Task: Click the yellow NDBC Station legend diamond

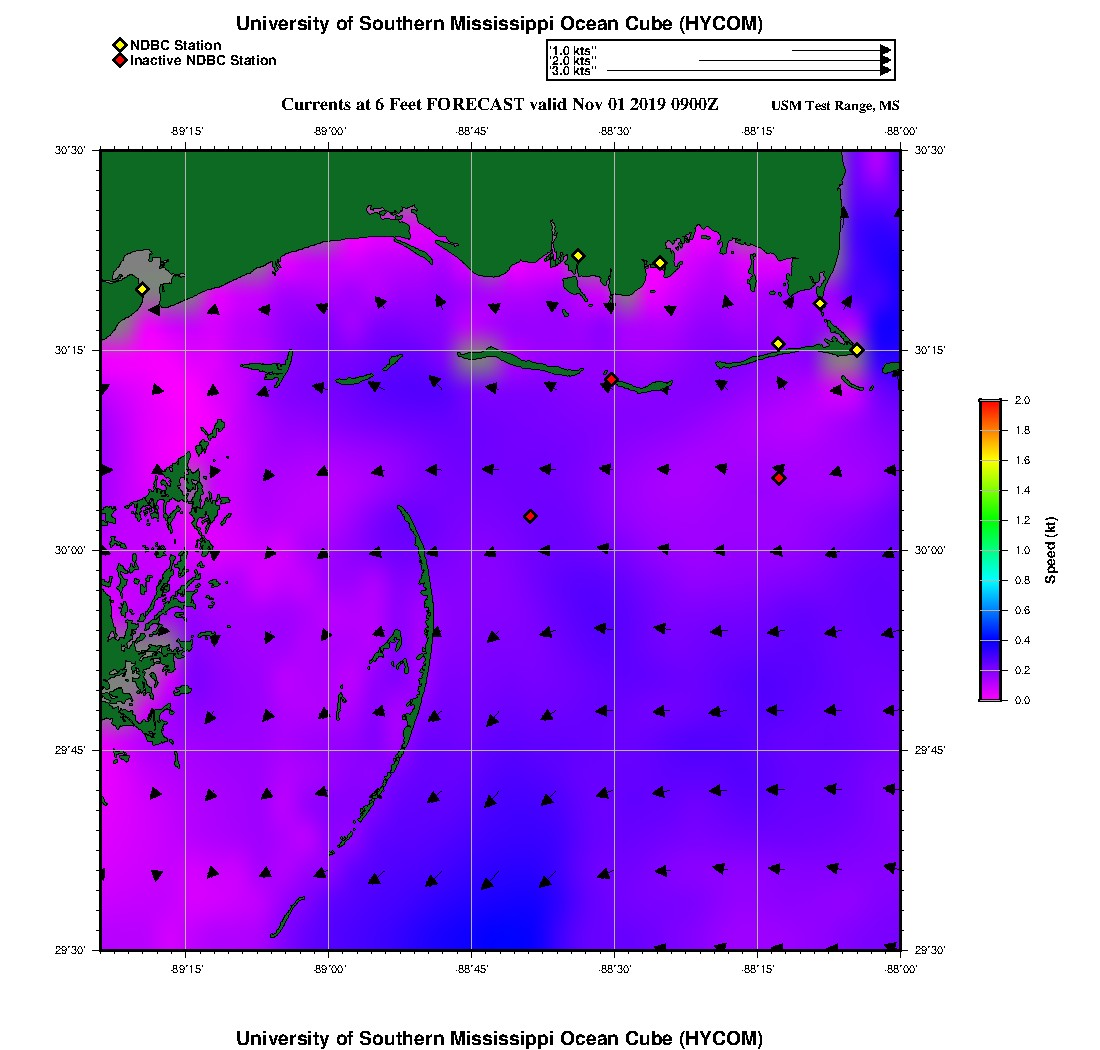Action: click(x=120, y=46)
